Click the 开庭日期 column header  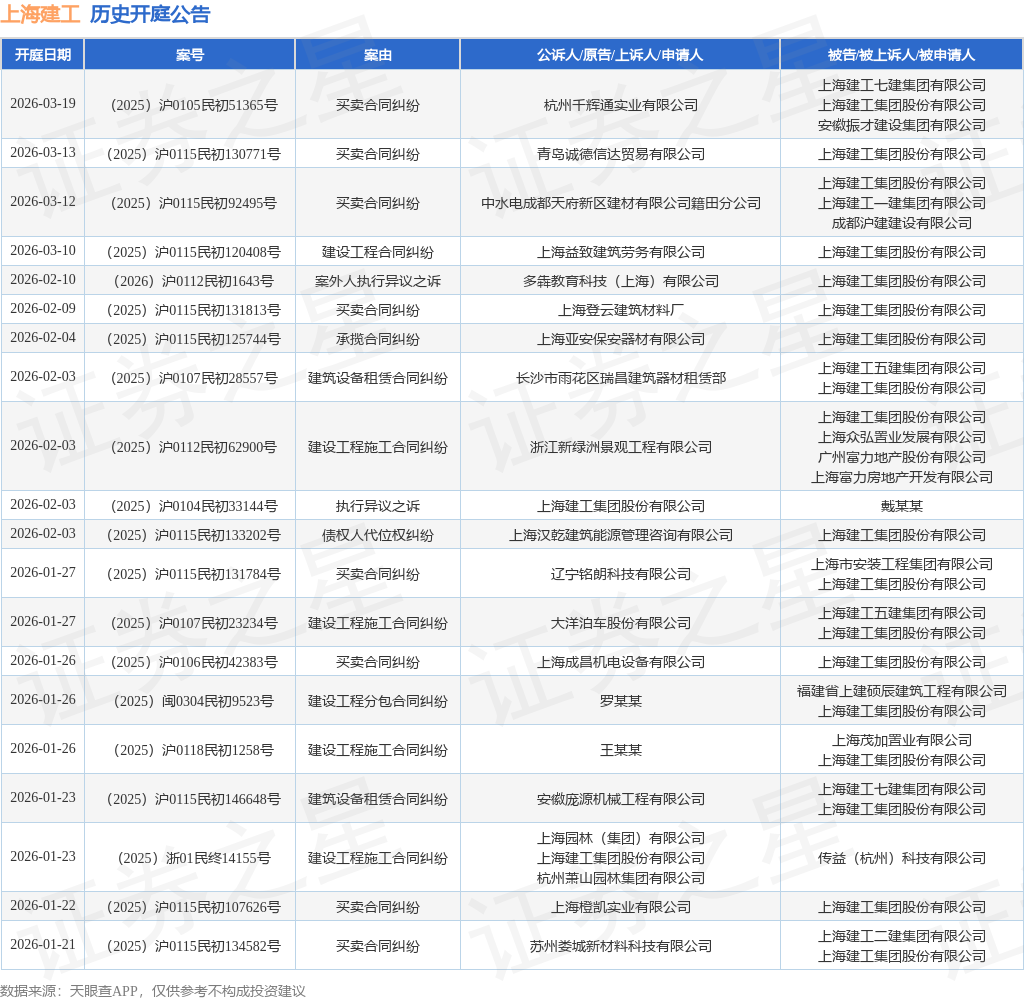point(42,55)
